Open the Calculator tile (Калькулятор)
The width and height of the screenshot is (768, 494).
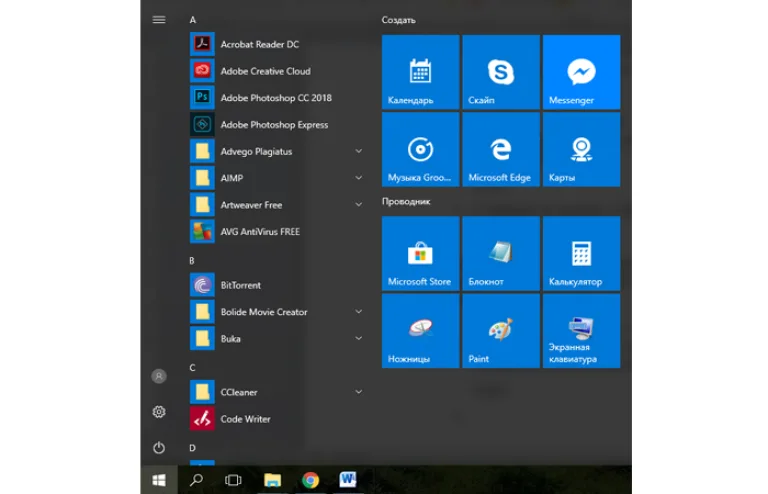point(581,254)
